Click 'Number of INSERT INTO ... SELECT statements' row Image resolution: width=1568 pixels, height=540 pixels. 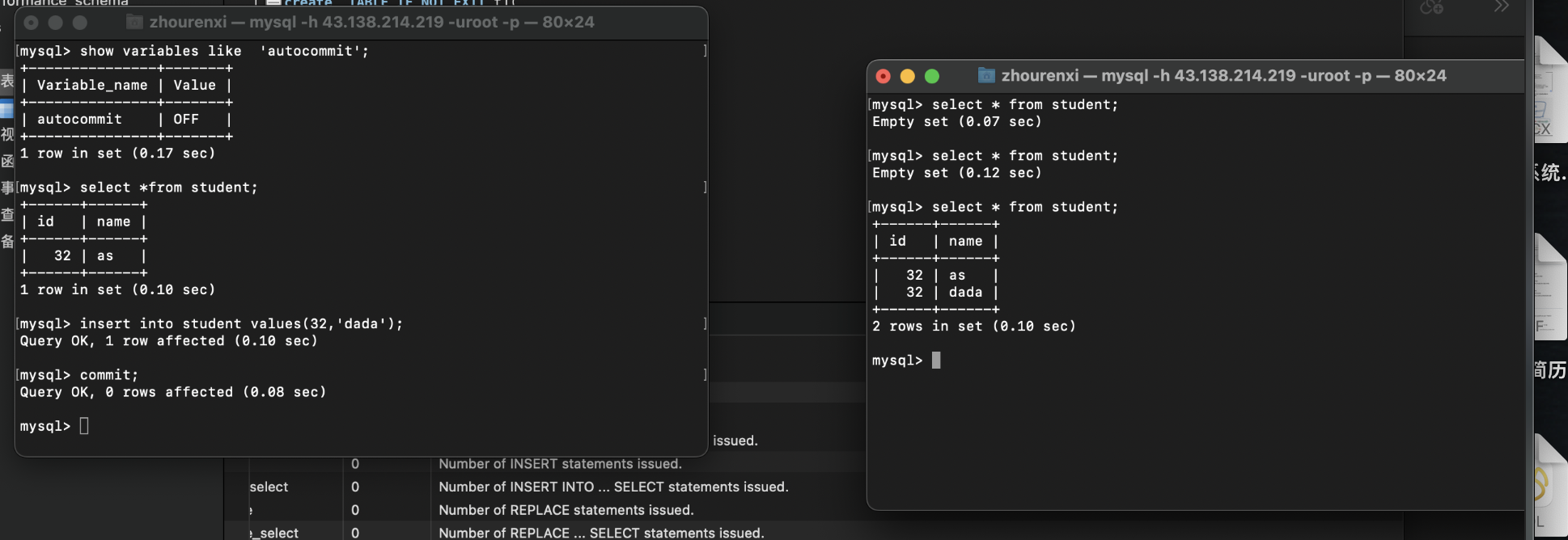click(613, 487)
